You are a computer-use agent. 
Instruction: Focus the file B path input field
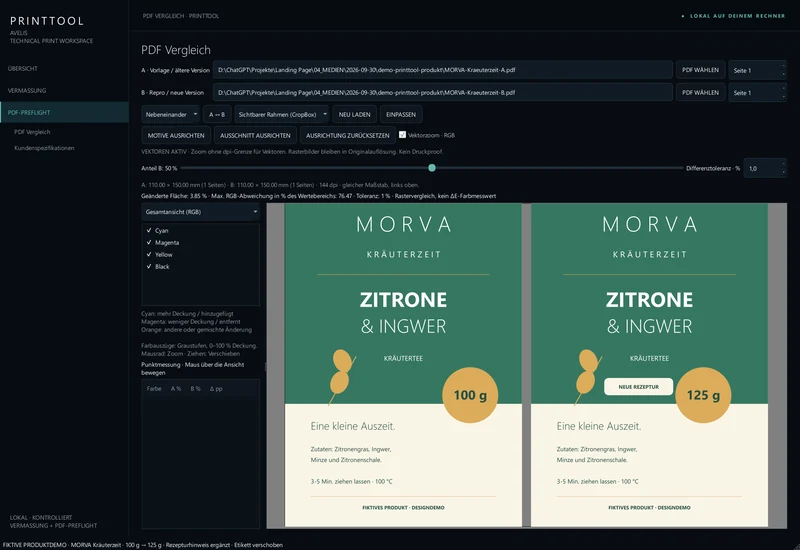(x=442, y=92)
